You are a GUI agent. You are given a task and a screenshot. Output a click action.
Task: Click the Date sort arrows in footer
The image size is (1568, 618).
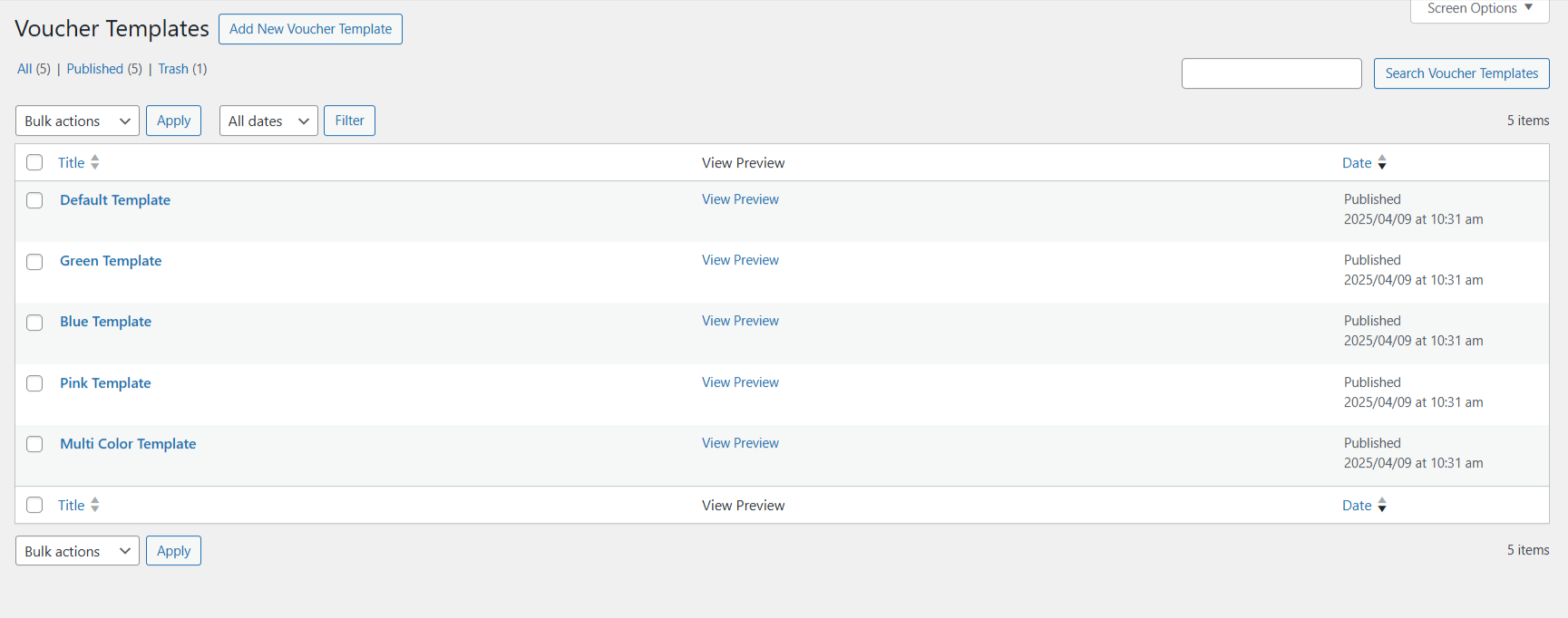coord(1382,506)
